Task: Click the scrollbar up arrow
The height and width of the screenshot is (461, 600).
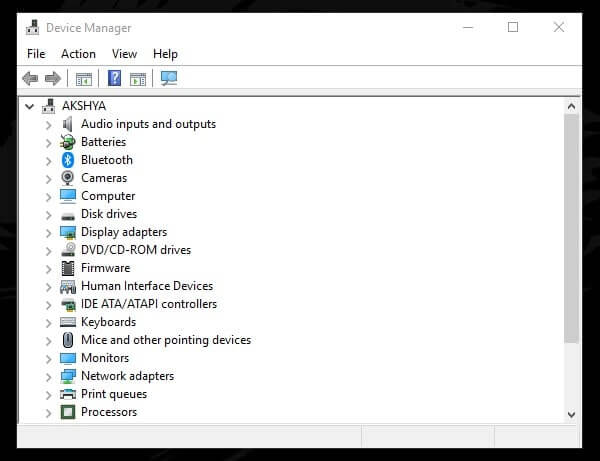Action: click(x=571, y=106)
